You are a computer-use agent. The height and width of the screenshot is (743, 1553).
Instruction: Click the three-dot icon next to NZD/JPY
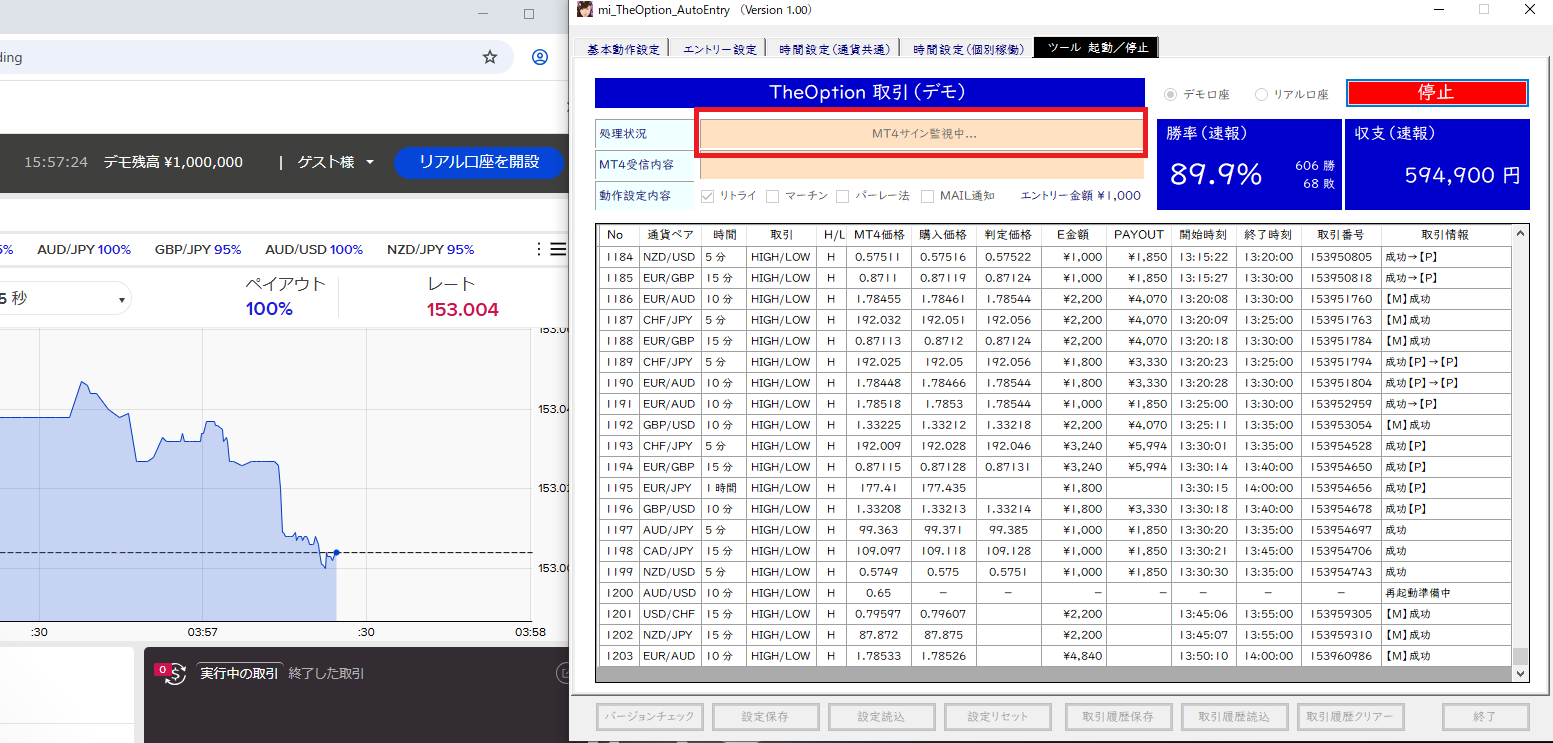540,249
